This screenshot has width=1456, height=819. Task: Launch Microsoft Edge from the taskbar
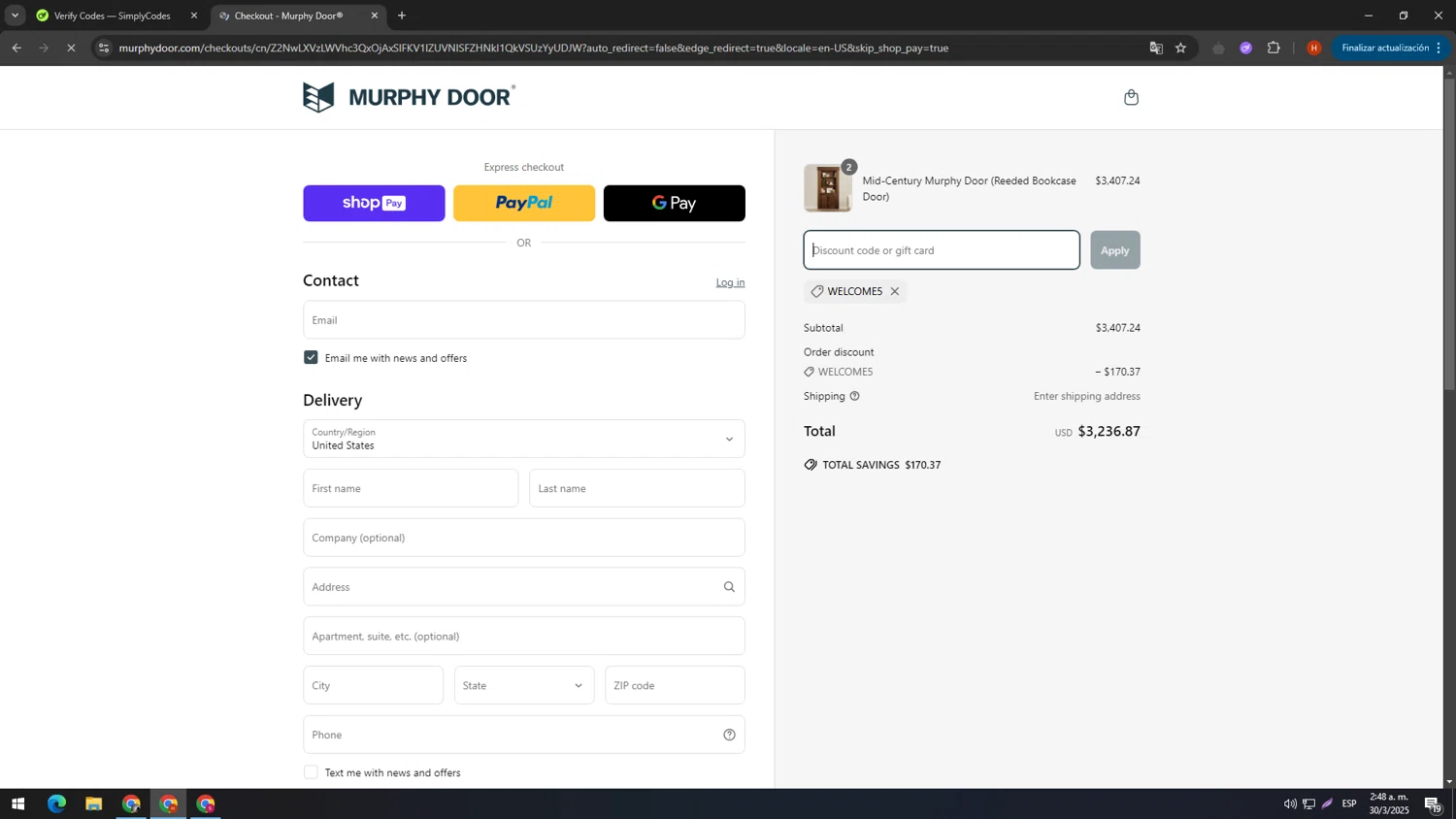pos(56,803)
